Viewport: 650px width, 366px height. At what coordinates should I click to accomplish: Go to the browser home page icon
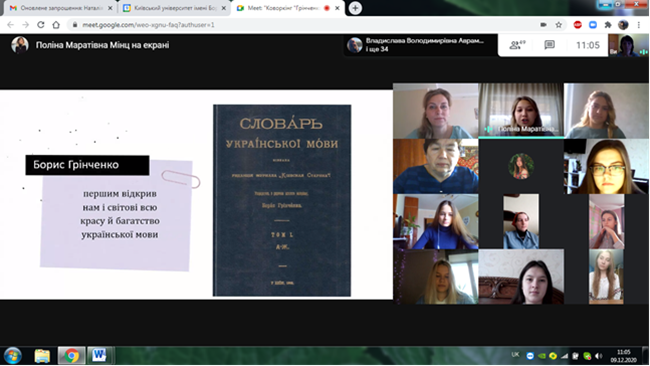tap(56, 25)
